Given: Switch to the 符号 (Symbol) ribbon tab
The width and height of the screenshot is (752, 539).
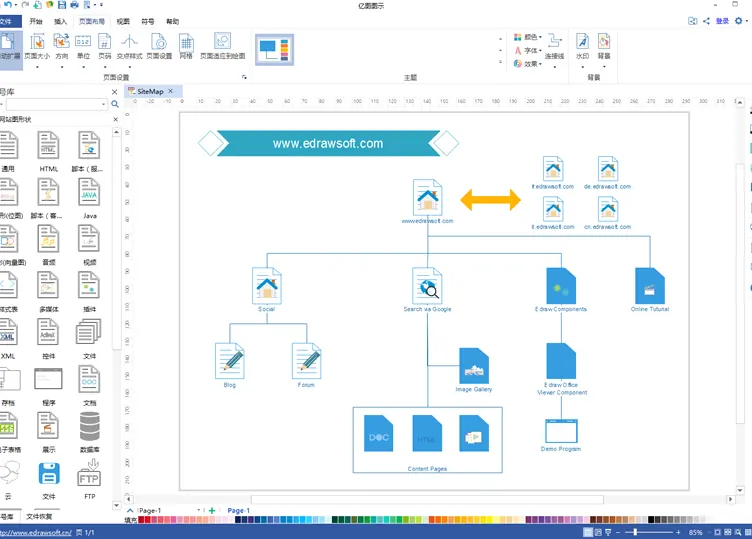Looking at the screenshot, I should [x=148, y=21].
